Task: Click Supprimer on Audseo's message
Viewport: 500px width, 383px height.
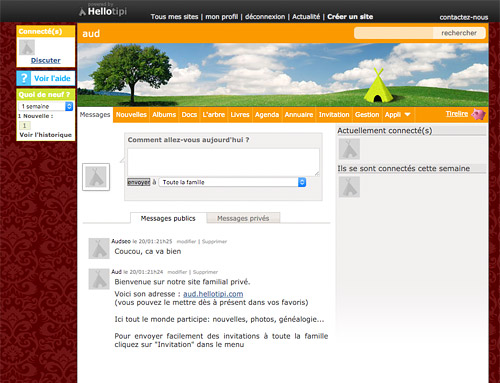Action: (214, 241)
